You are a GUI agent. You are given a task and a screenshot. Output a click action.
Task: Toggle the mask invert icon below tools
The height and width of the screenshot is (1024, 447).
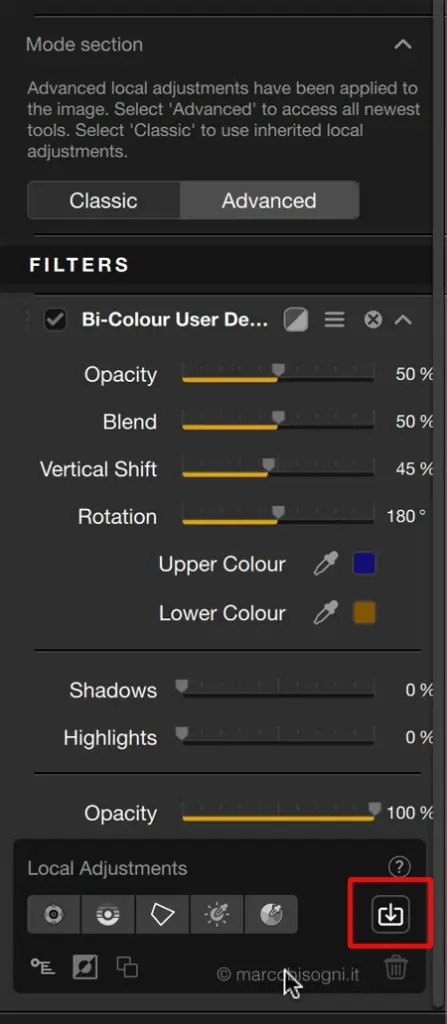(85, 967)
